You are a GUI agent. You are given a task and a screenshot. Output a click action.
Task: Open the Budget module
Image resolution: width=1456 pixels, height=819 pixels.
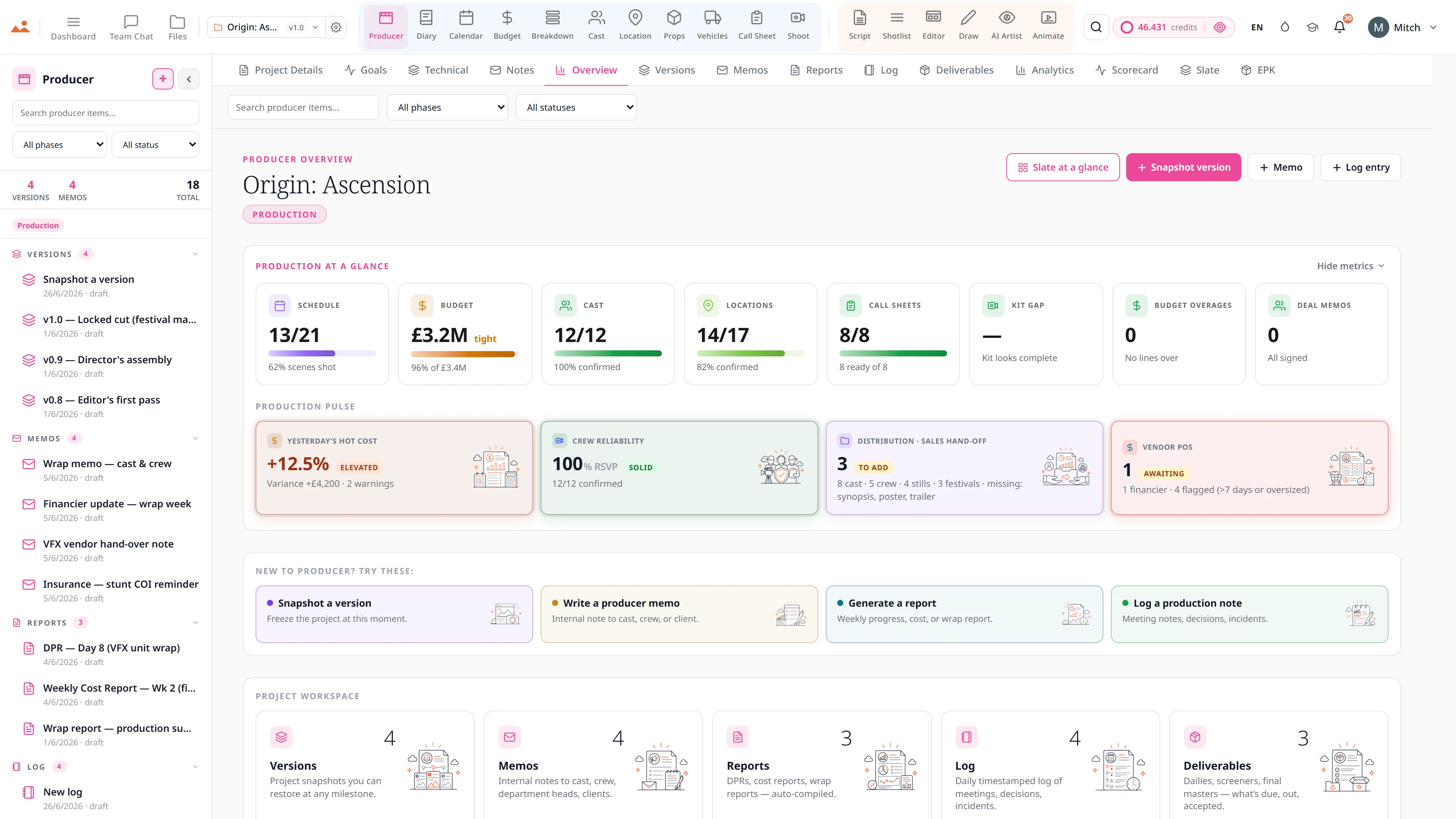(x=507, y=26)
